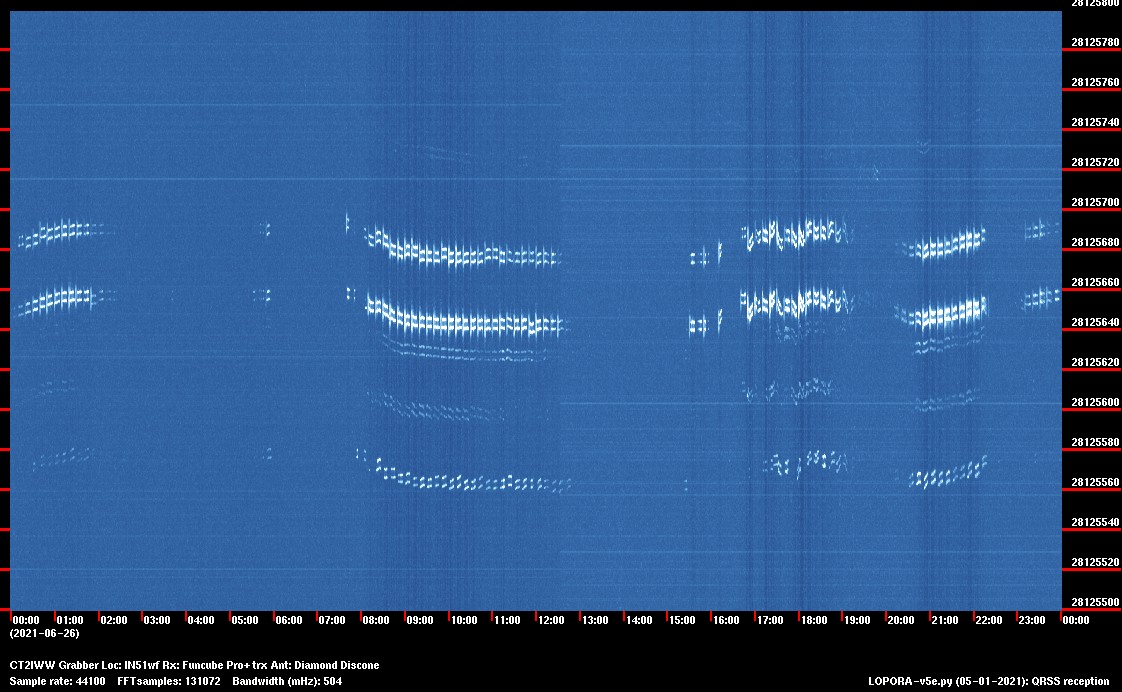The image size is (1122, 692).
Task: Select the 28125520 frequency label
Action: (x=1095, y=563)
